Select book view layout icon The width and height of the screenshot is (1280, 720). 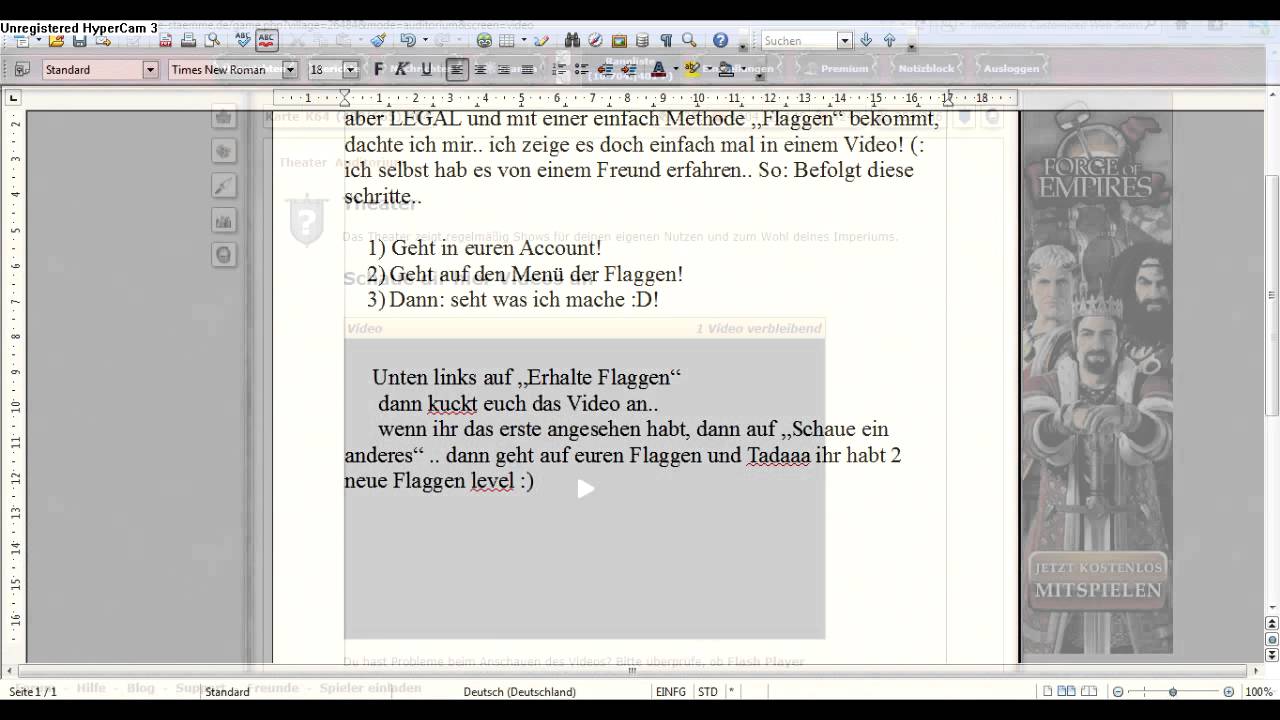[x=1091, y=692]
